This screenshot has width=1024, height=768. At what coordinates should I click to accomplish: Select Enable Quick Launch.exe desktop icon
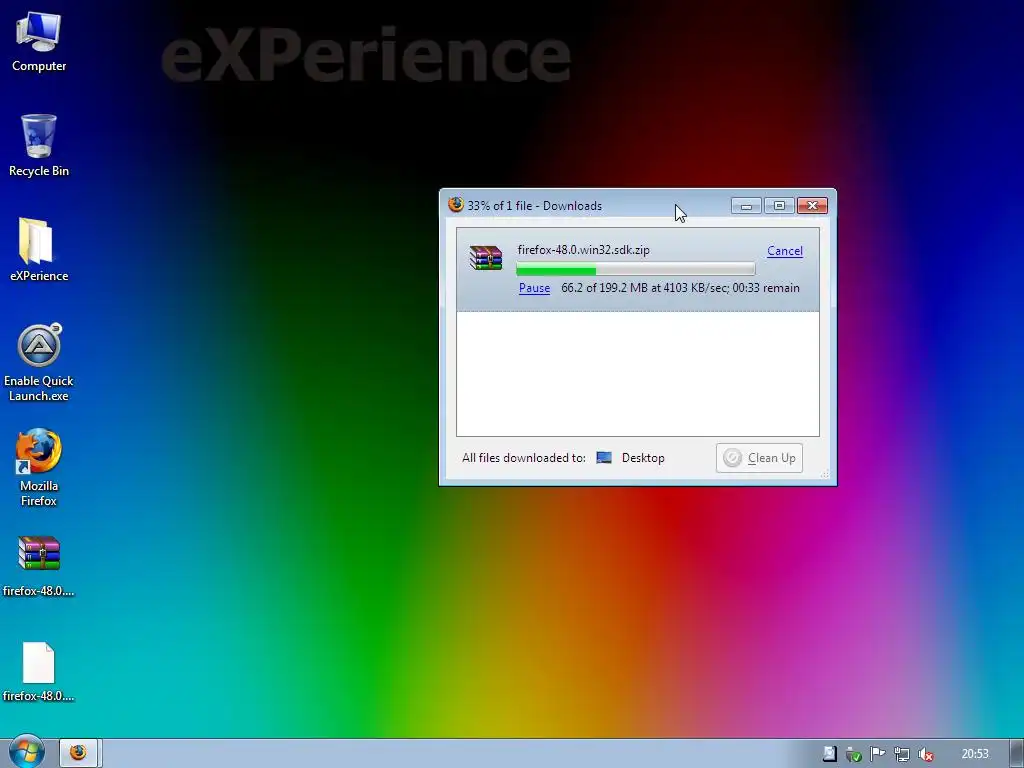pos(39,362)
